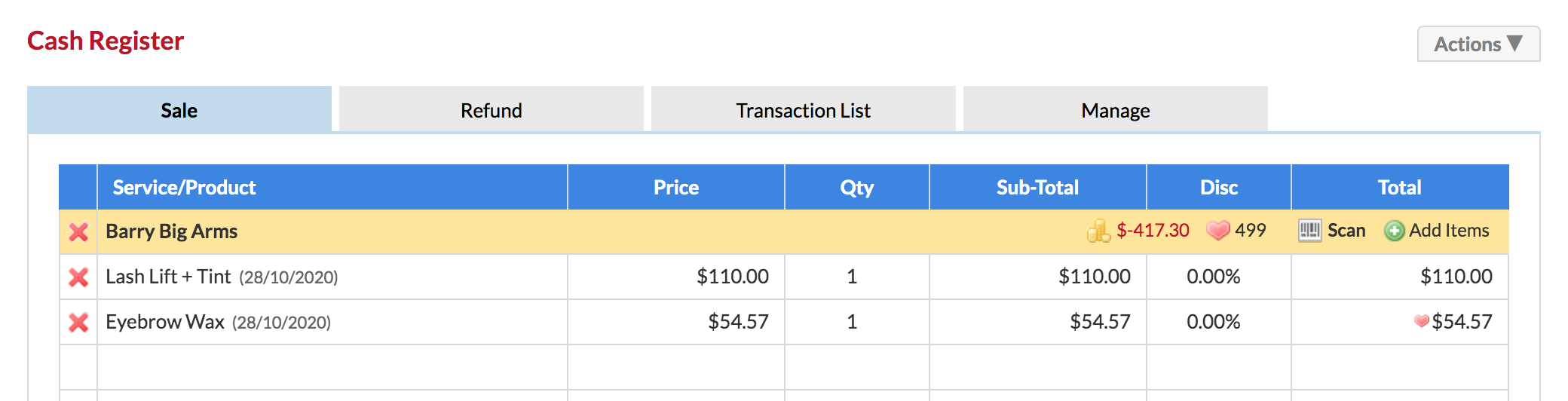This screenshot has height=401, width=1568.
Task: Remove customer Barry Big Arms with red X
Action: click(78, 231)
